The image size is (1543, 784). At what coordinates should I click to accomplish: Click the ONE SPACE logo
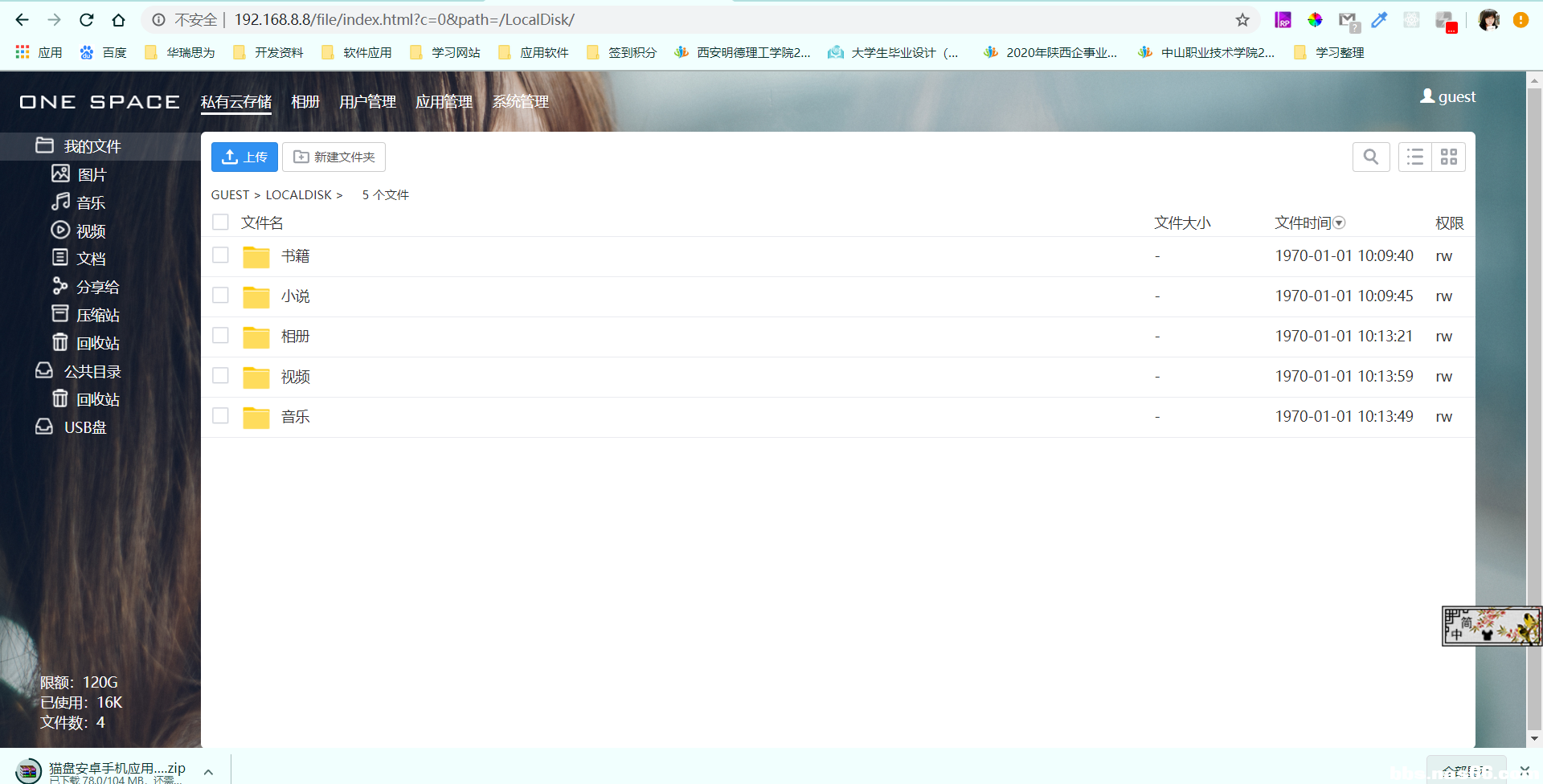coord(100,102)
